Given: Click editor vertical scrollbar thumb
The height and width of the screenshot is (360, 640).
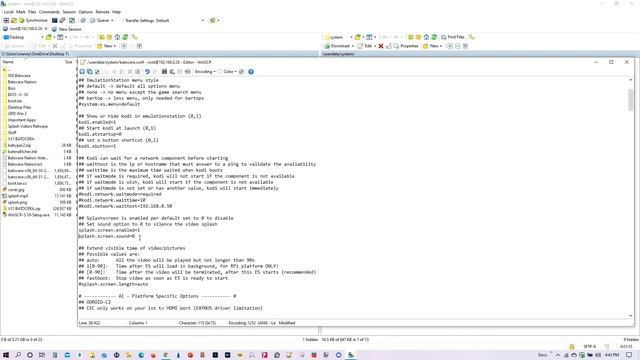Looking at the screenshot, I should coord(631,99).
